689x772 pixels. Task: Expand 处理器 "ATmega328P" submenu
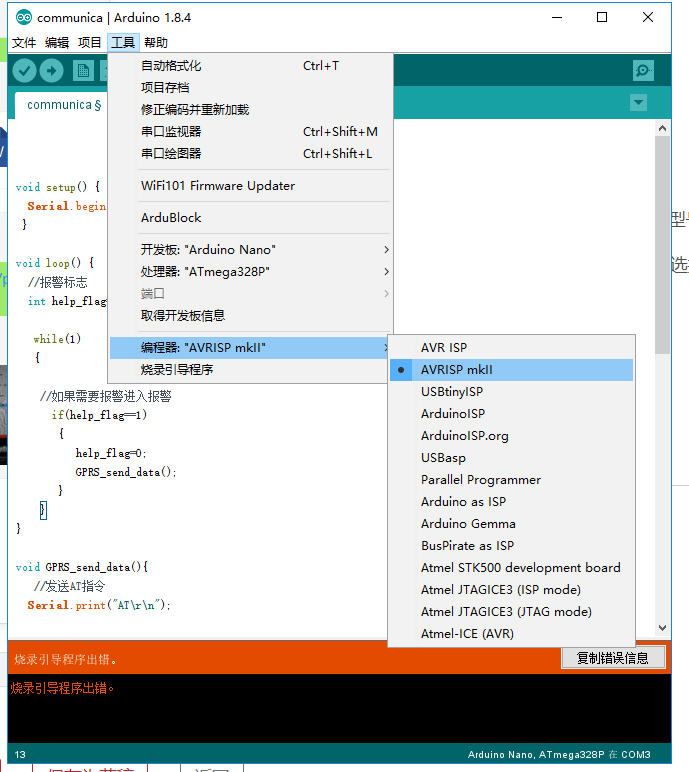pos(251,272)
